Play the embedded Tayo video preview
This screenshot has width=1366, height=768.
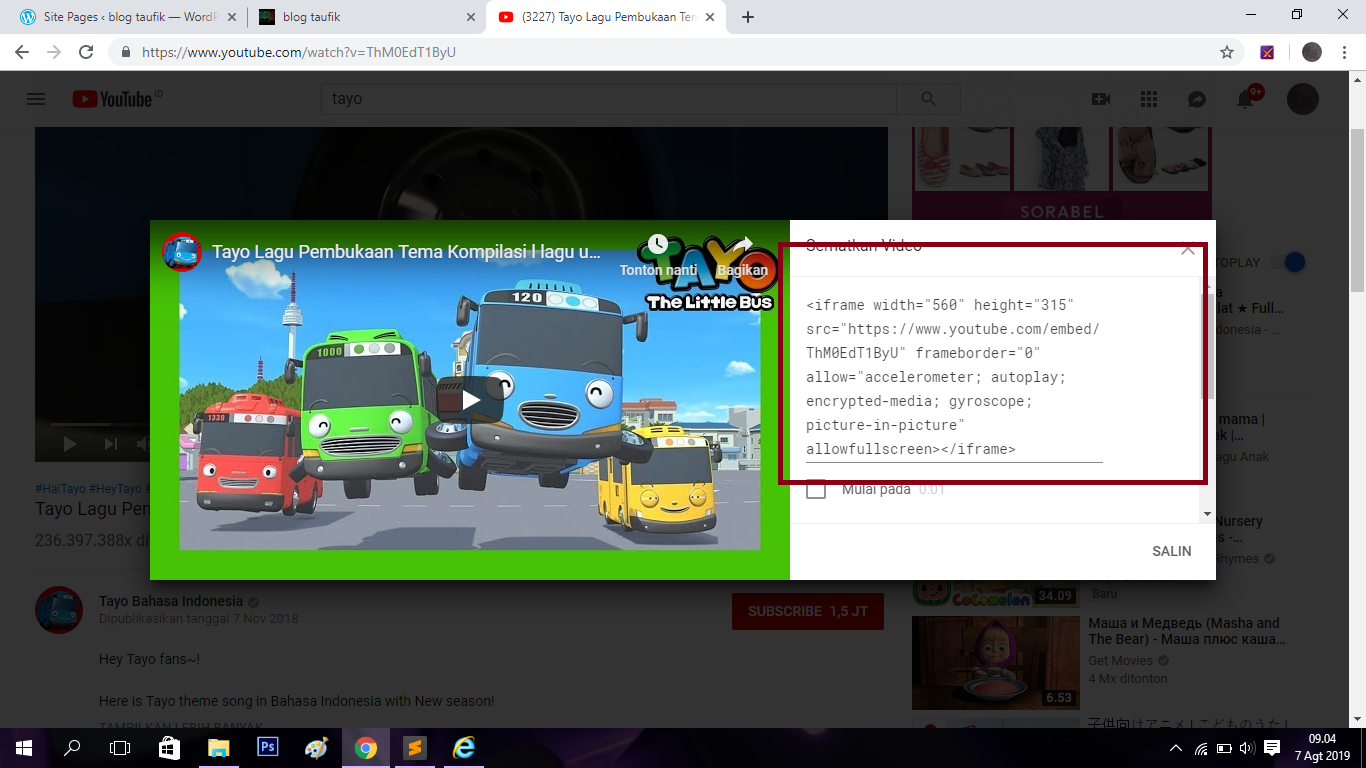click(x=469, y=400)
